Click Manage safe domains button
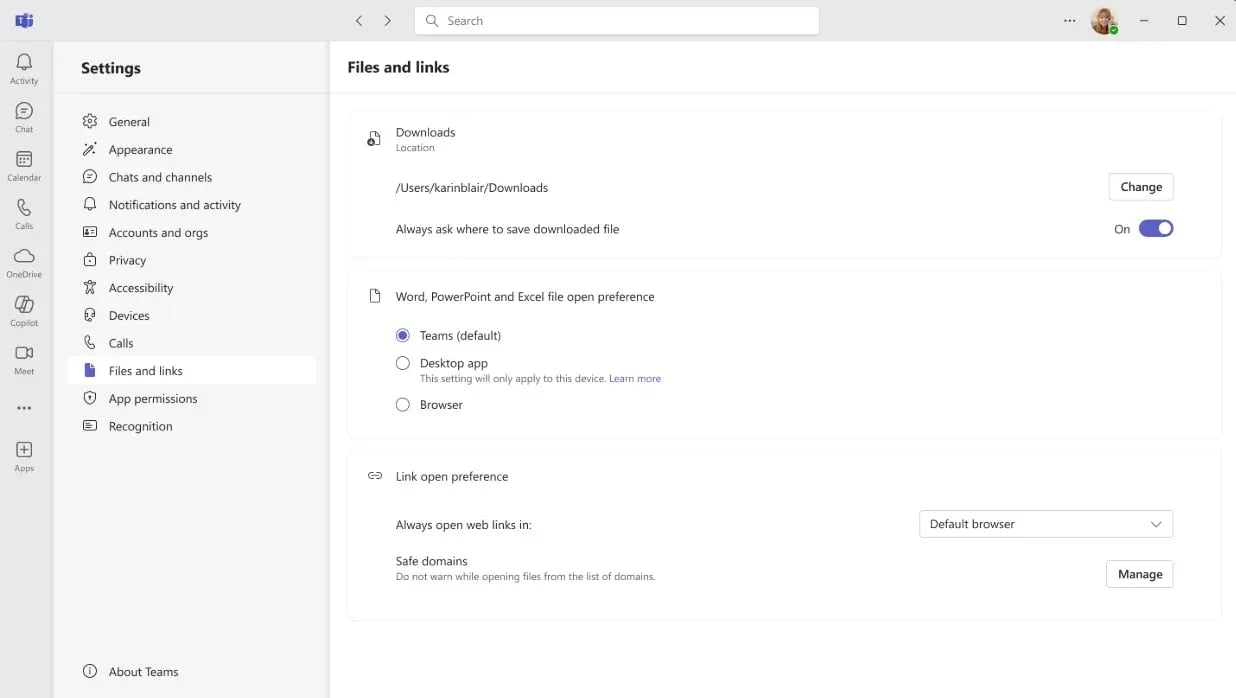1236x698 pixels. pos(1140,574)
